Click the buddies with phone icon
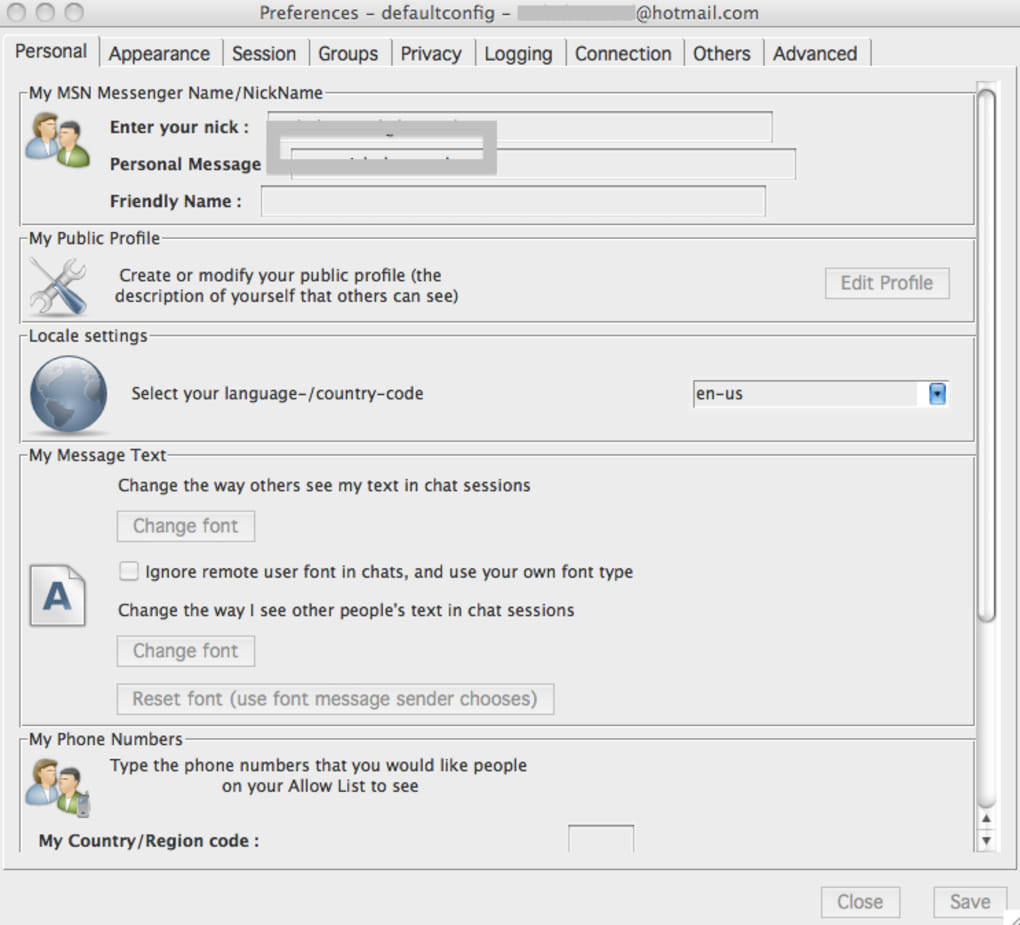 point(57,787)
